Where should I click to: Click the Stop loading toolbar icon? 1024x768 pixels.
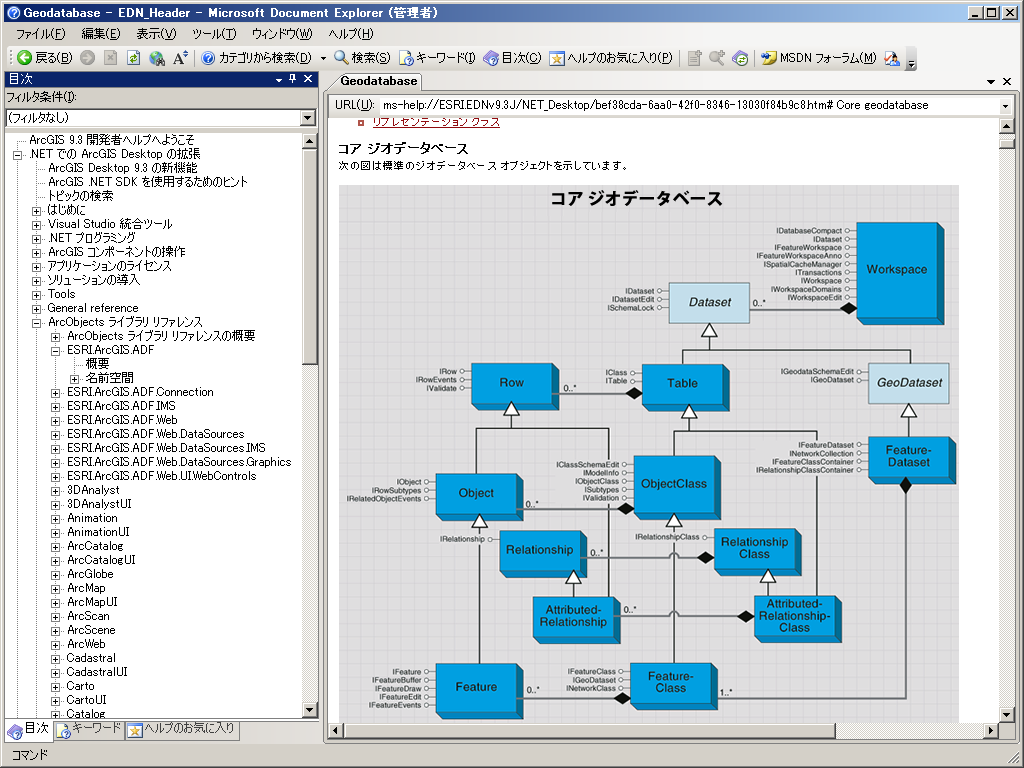(x=111, y=58)
